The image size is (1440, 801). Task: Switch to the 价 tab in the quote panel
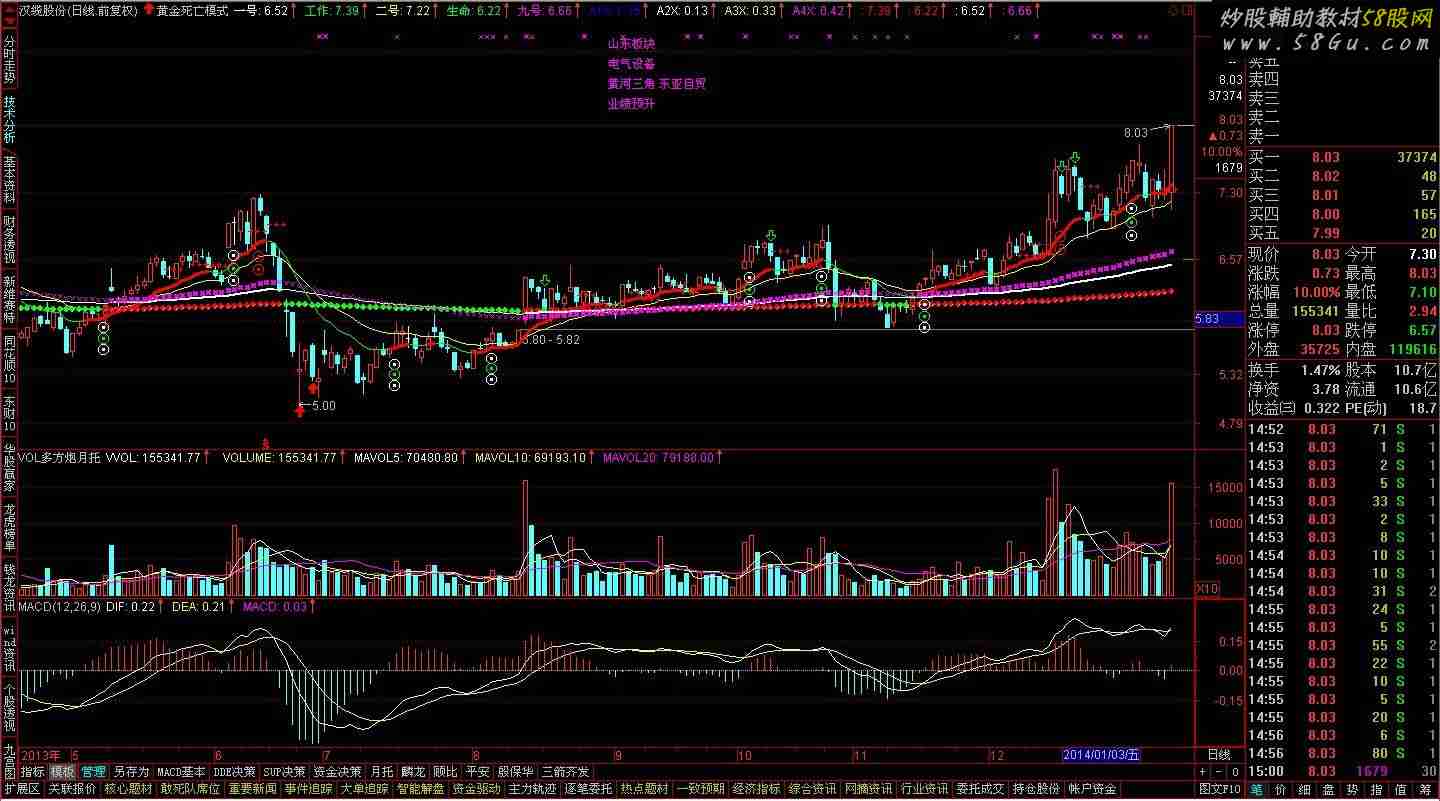(x=1282, y=789)
